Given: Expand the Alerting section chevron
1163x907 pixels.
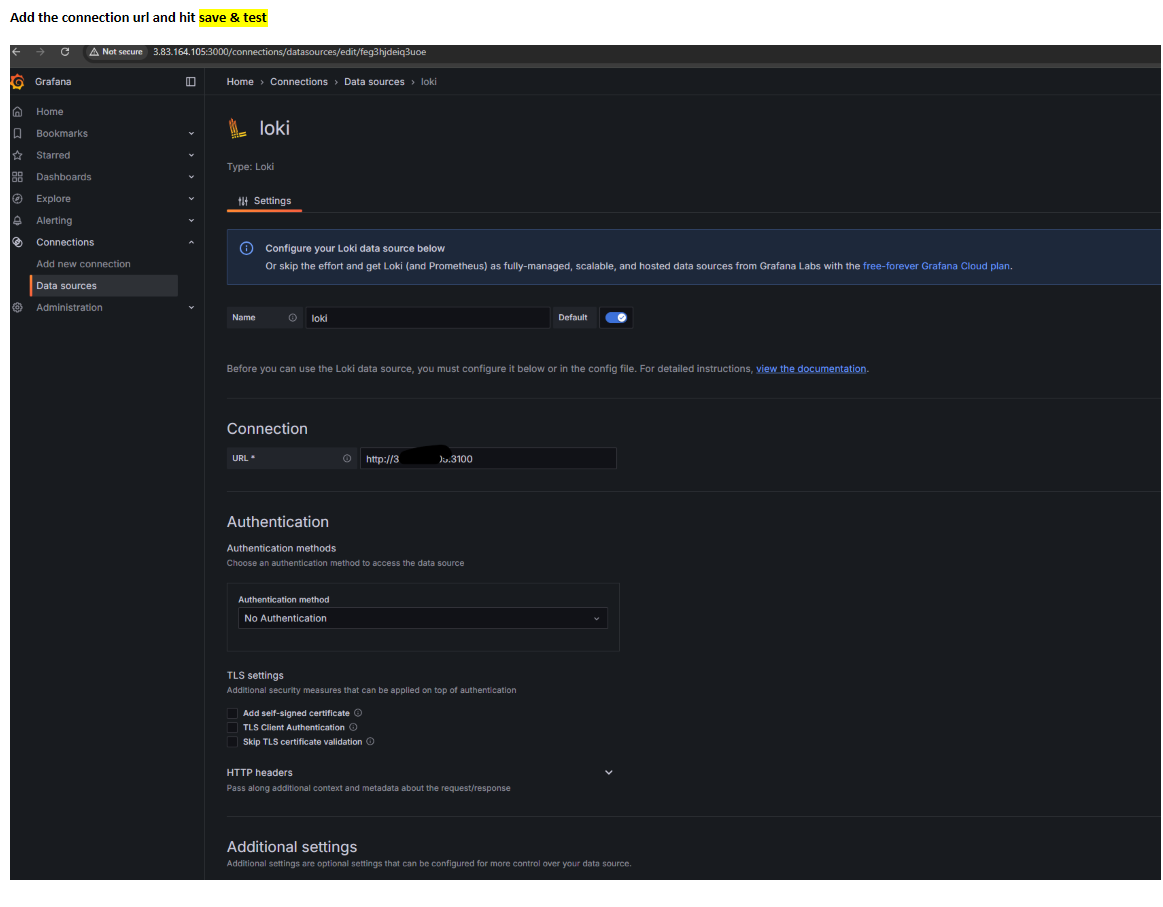Looking at the screenshot, I should 191,220.
